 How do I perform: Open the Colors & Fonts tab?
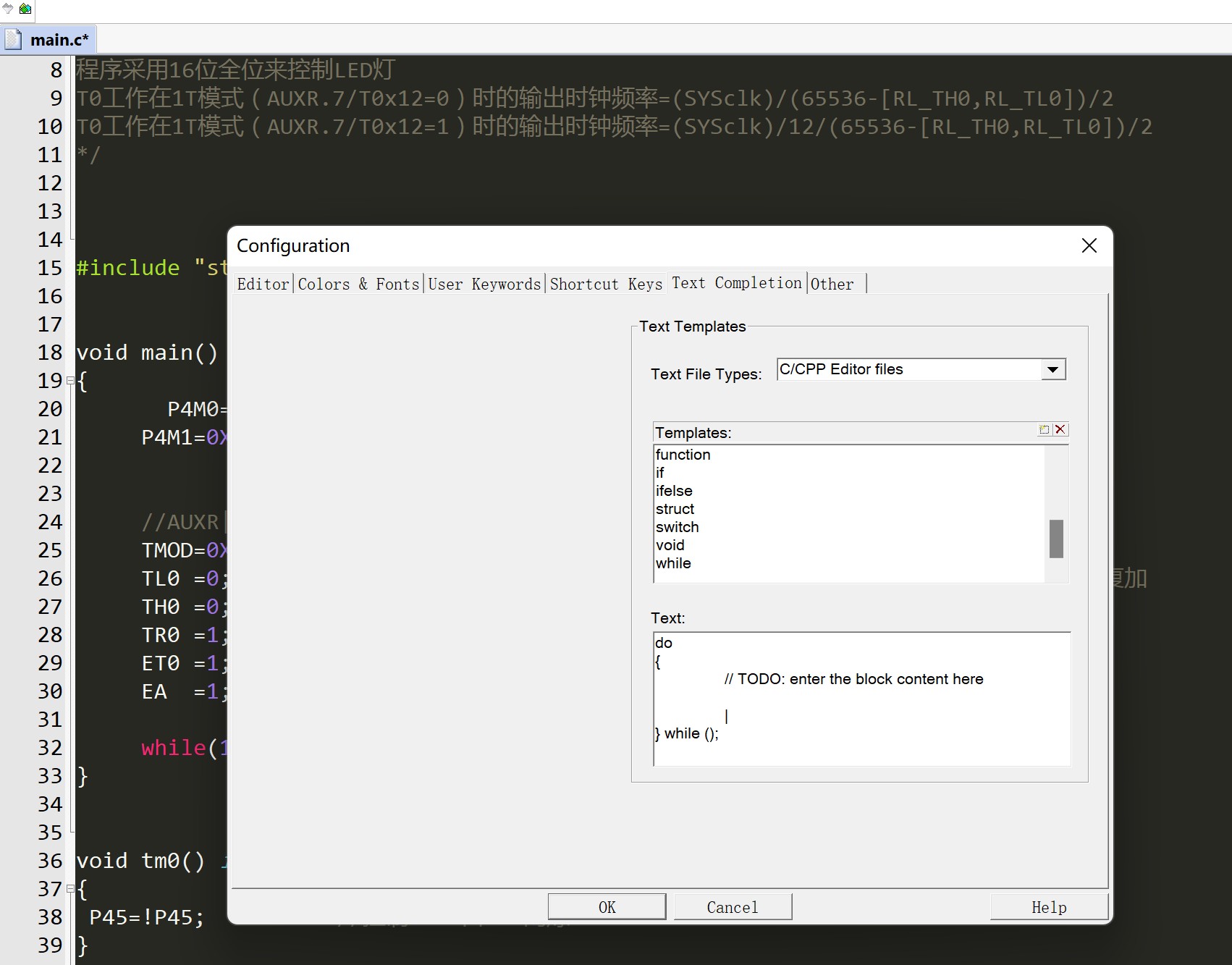coord(358,284)
